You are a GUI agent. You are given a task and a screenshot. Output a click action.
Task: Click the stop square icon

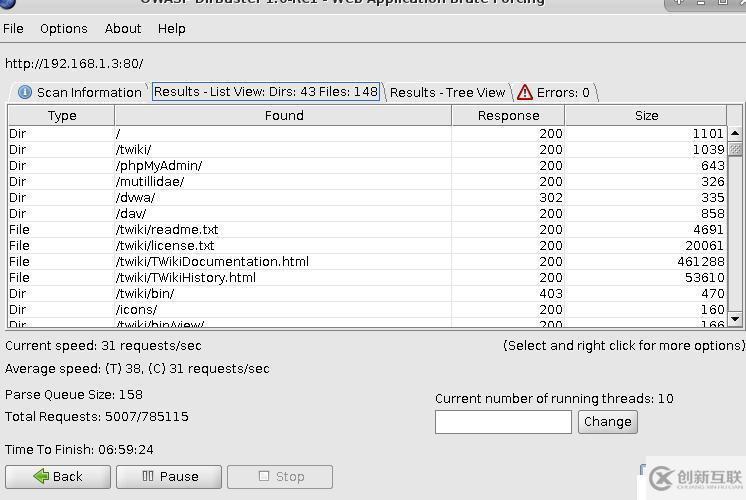tap(264, 476)
